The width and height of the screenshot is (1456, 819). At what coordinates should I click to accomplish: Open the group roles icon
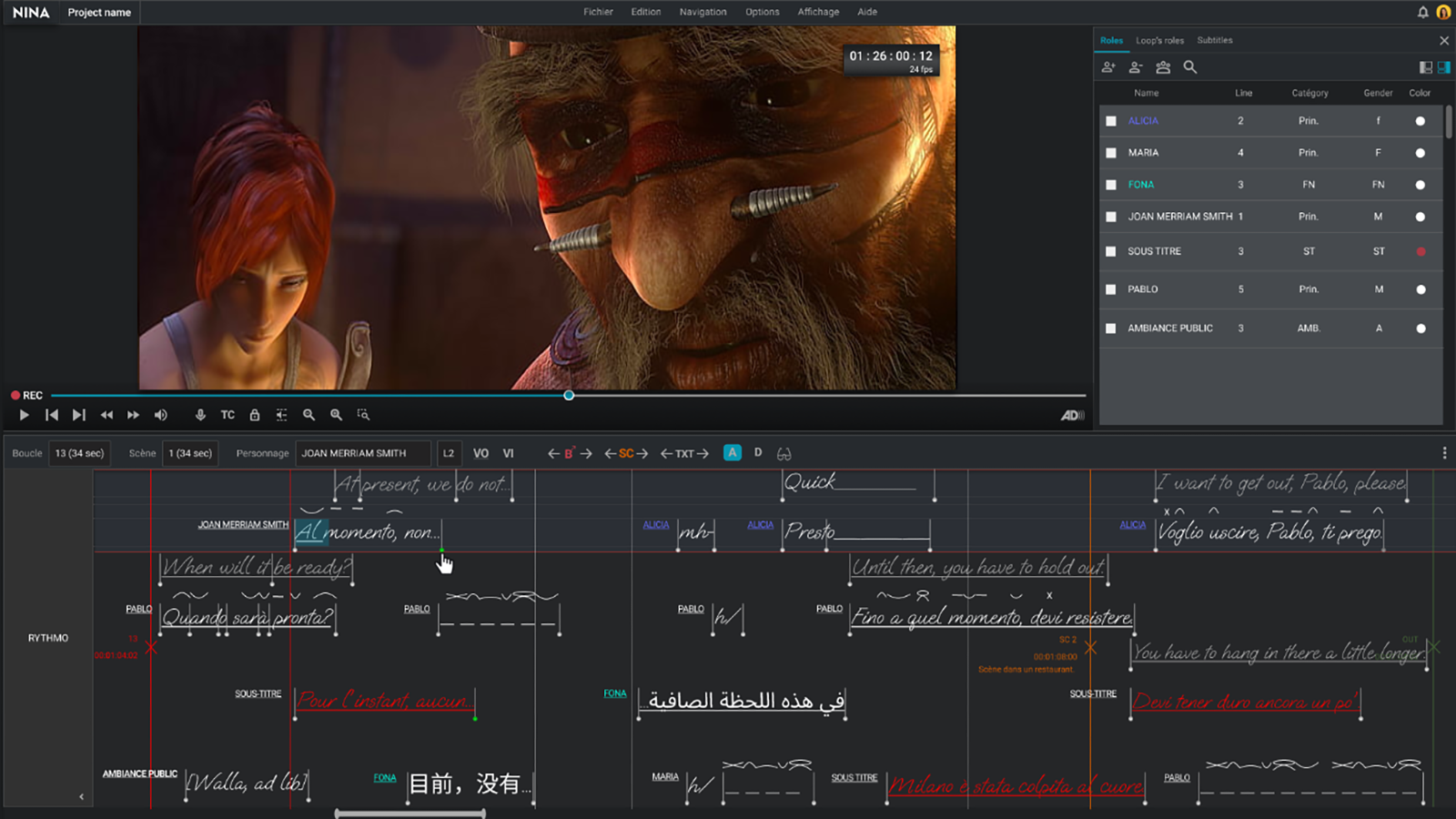(x=1162, y=67)
